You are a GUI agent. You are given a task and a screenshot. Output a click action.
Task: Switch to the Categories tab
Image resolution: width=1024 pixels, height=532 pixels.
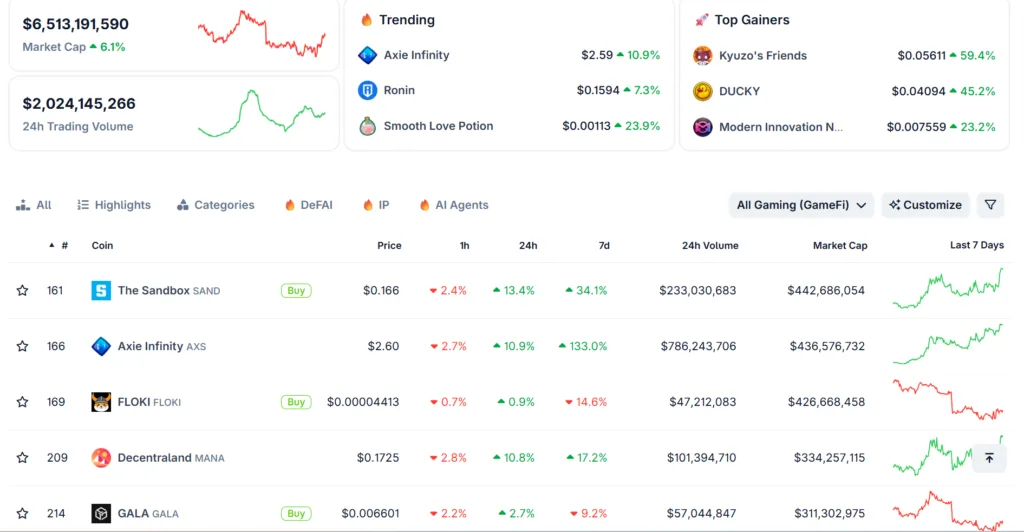(215, 205)
